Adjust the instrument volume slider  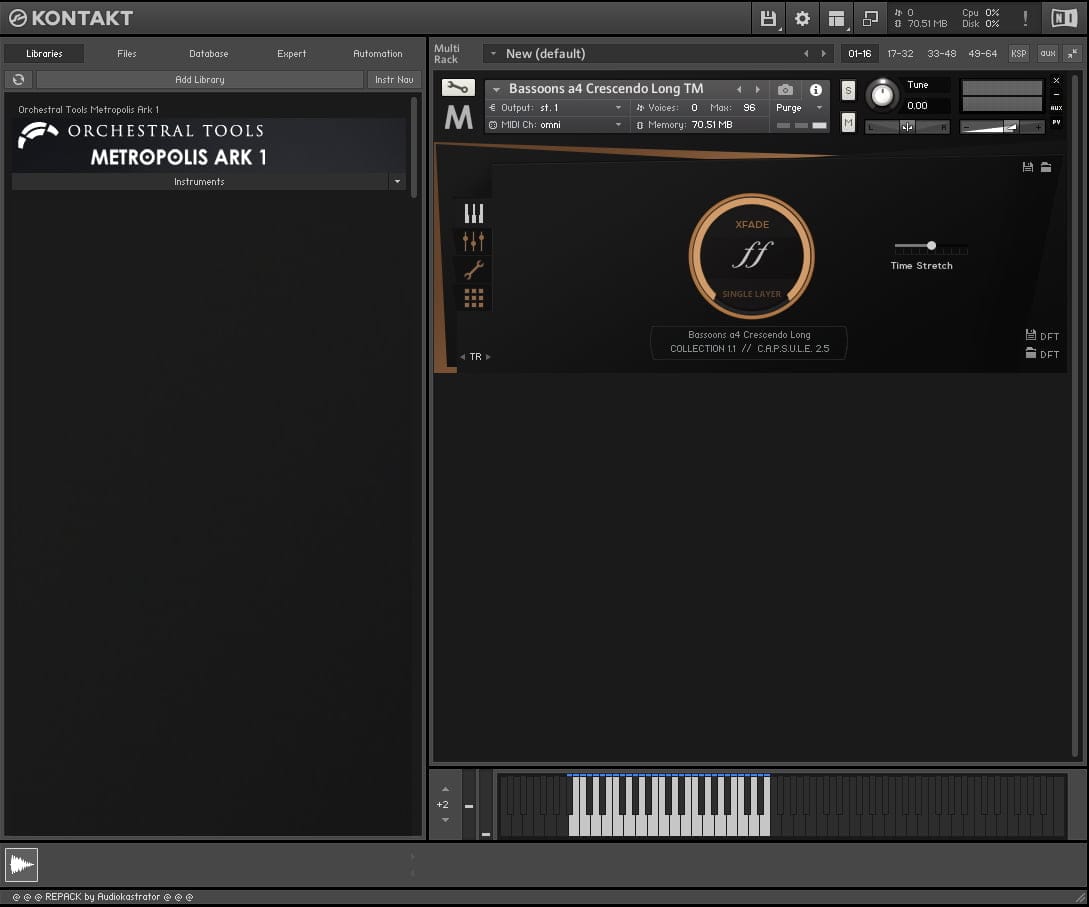(1001, 127)
